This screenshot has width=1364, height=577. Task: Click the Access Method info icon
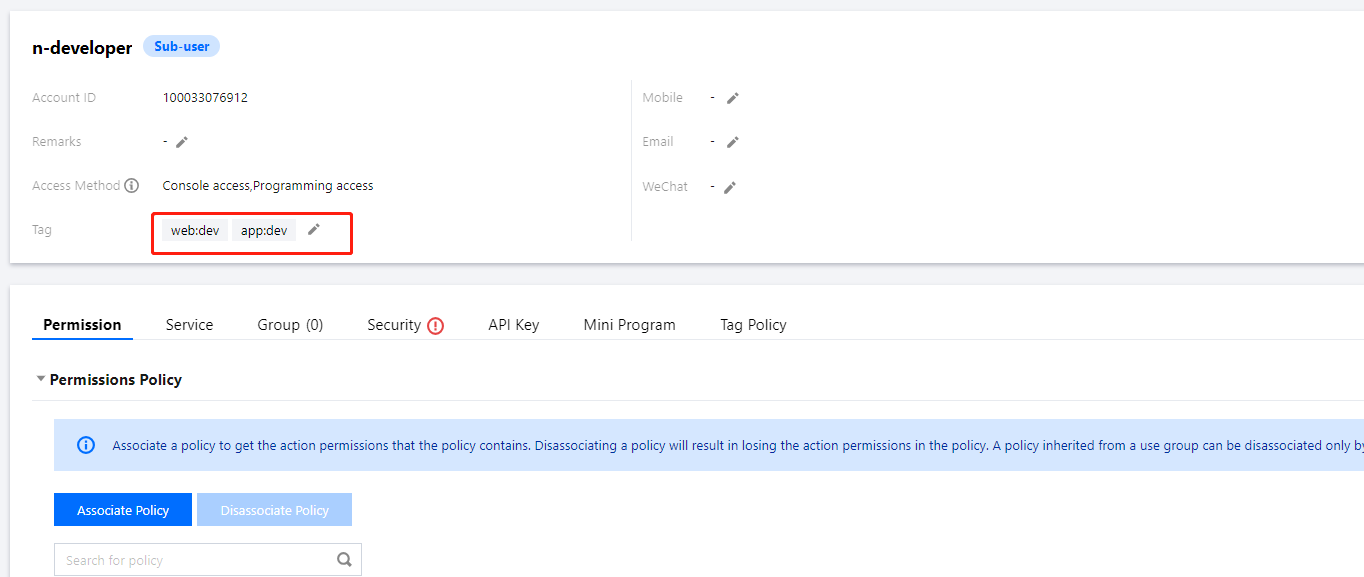tap(131, 186)
